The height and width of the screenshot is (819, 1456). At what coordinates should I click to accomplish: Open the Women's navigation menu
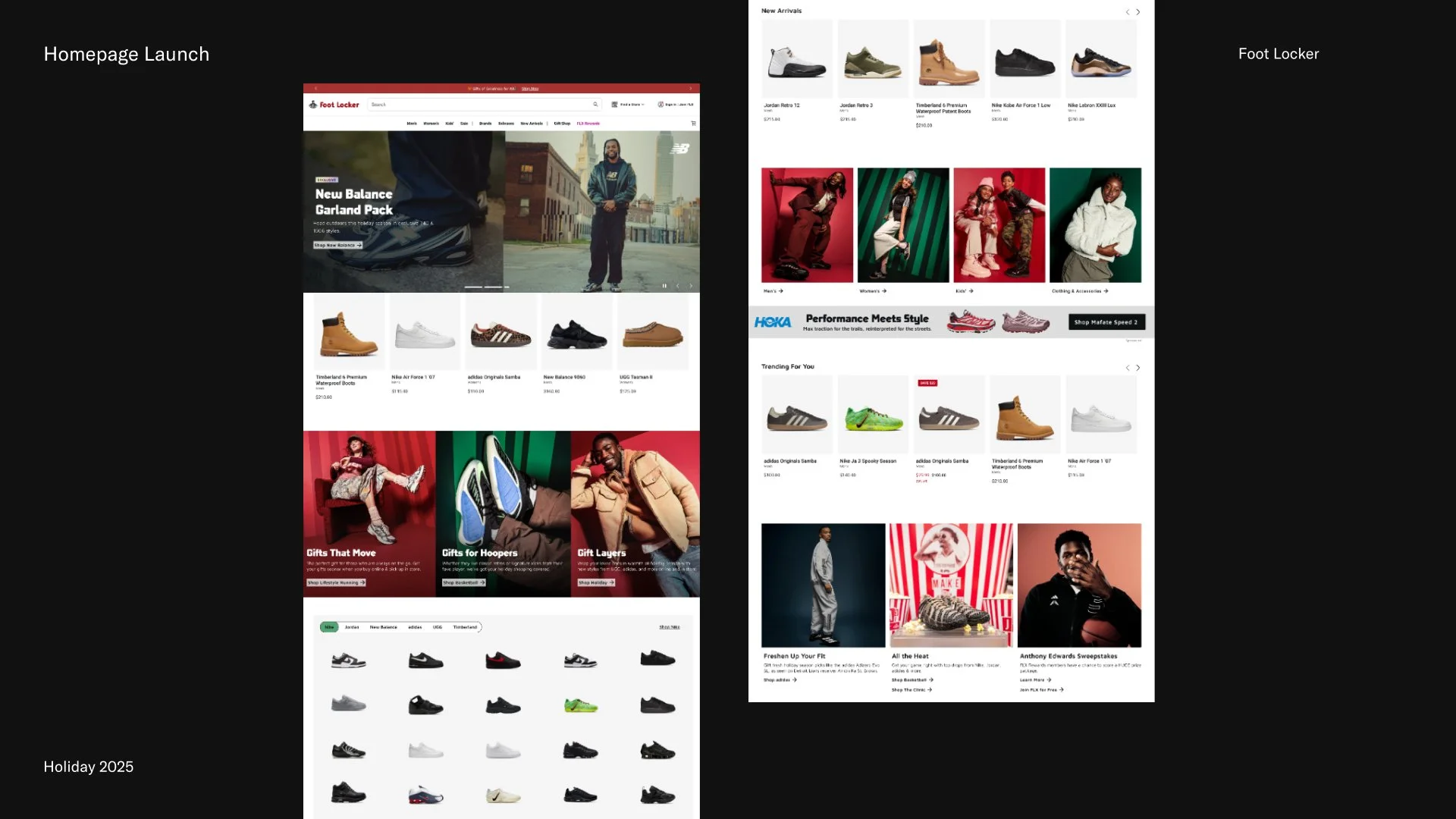point(431,124)
